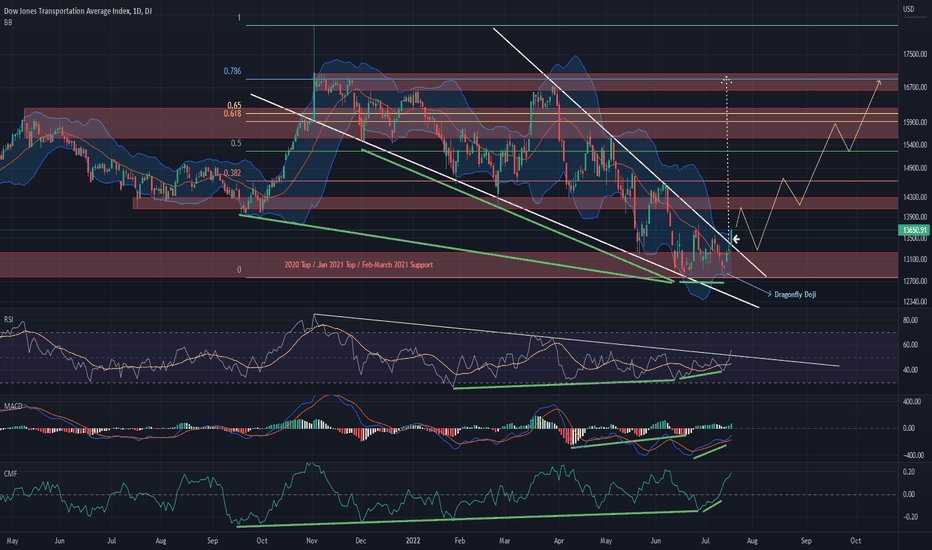Click the Feb label on time axis

pyautogui.click(x=459, y=540)
